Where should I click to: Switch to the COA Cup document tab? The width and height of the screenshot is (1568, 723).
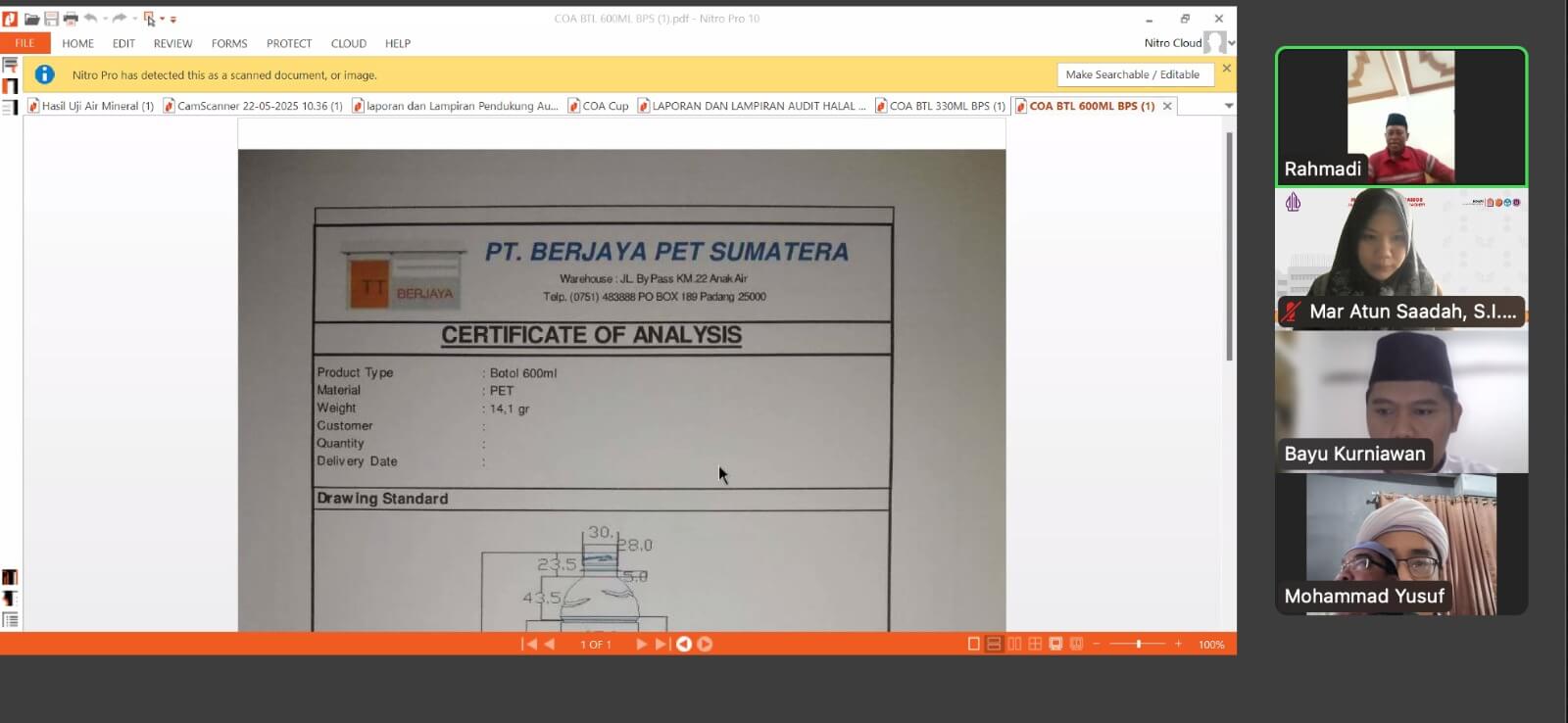[598, 106]
